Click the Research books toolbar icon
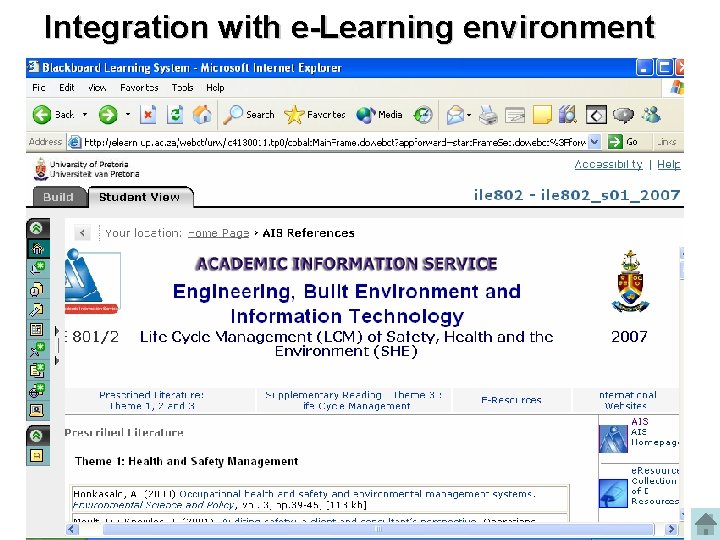Image resolution: width=720 pixels, height=540 pixels. pos(568,115)
